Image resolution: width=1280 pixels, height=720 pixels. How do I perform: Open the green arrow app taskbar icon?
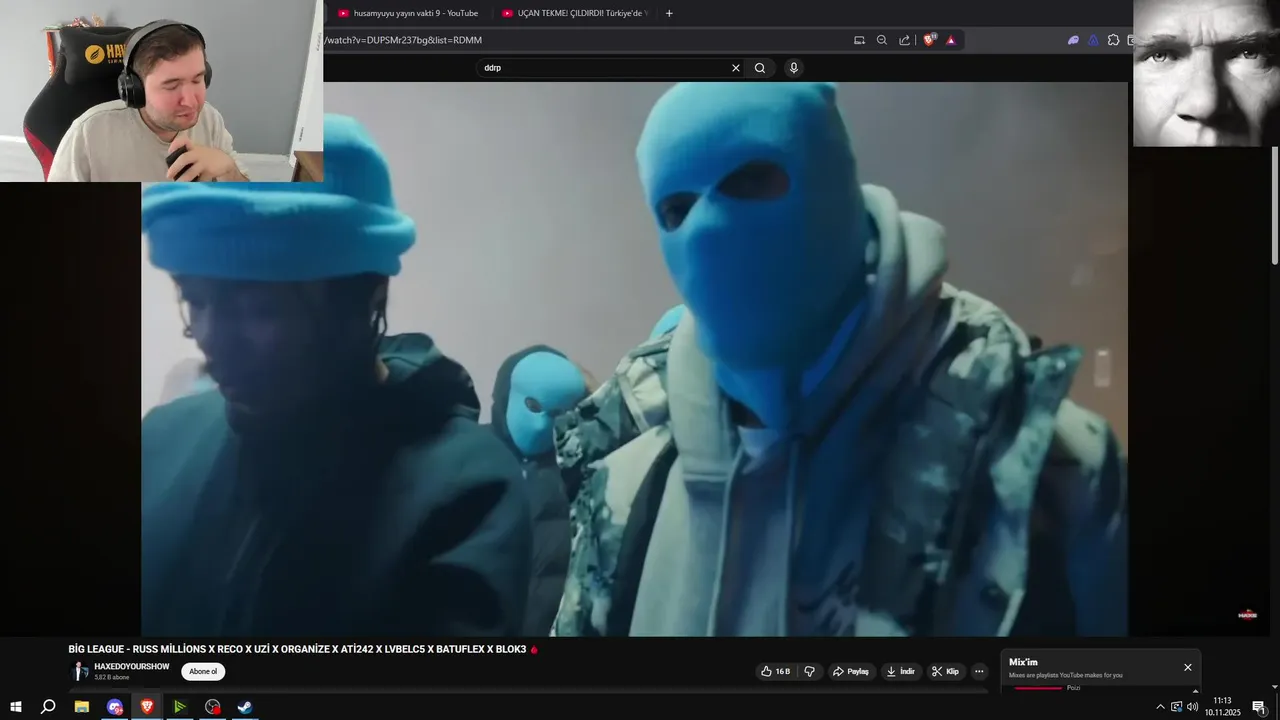[x=180, y=707]
